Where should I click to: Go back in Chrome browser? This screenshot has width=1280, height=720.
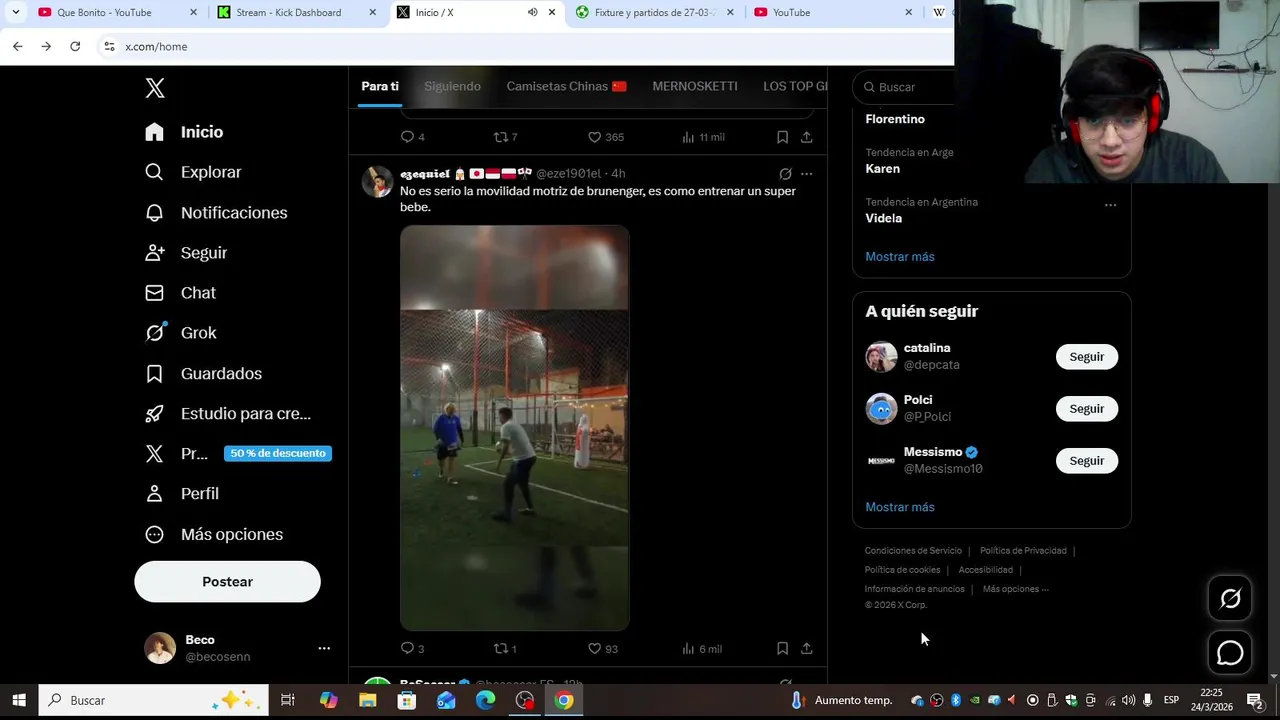18,46
